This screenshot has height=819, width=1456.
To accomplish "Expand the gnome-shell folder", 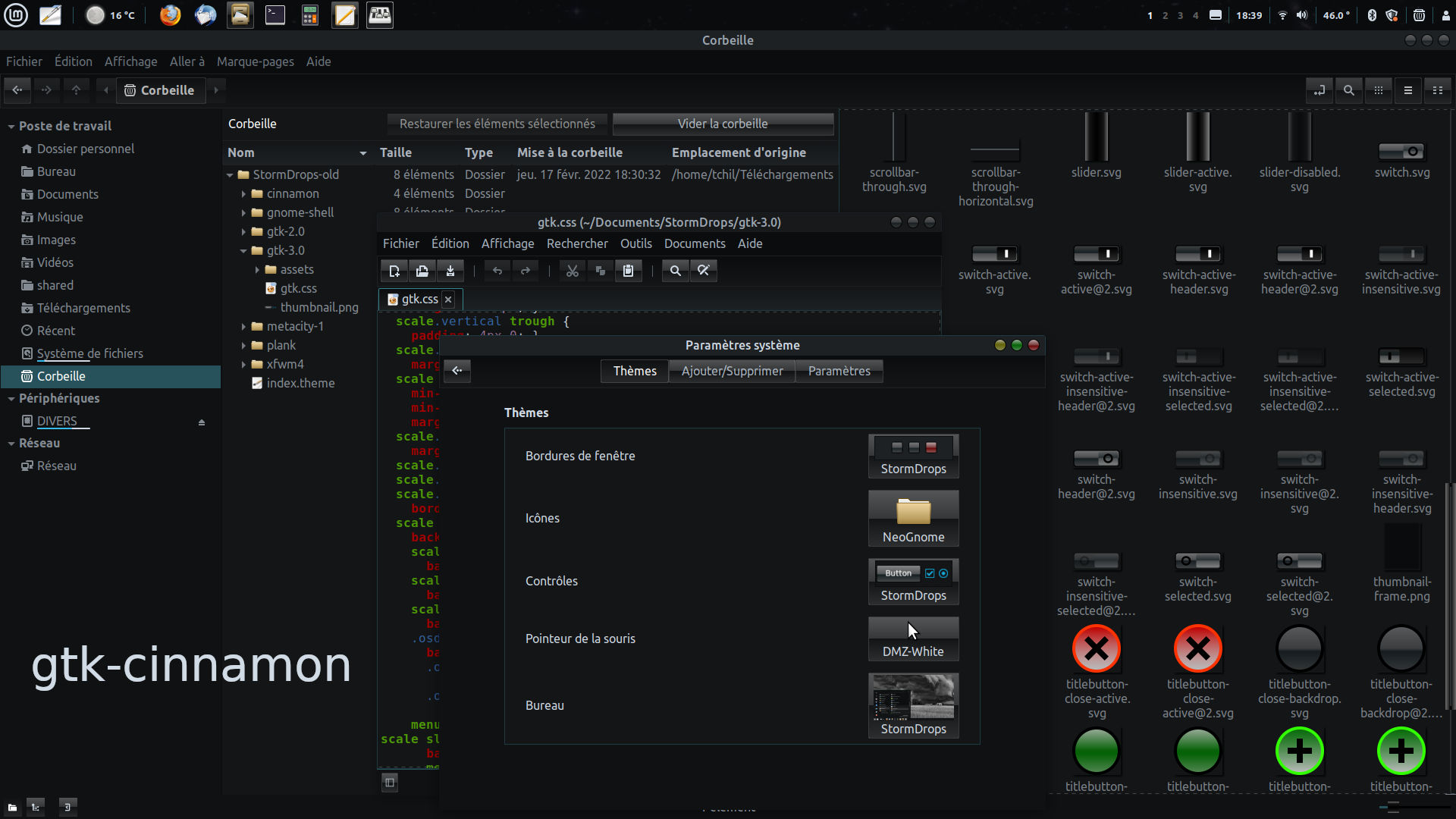I will [x=243, y=213].
